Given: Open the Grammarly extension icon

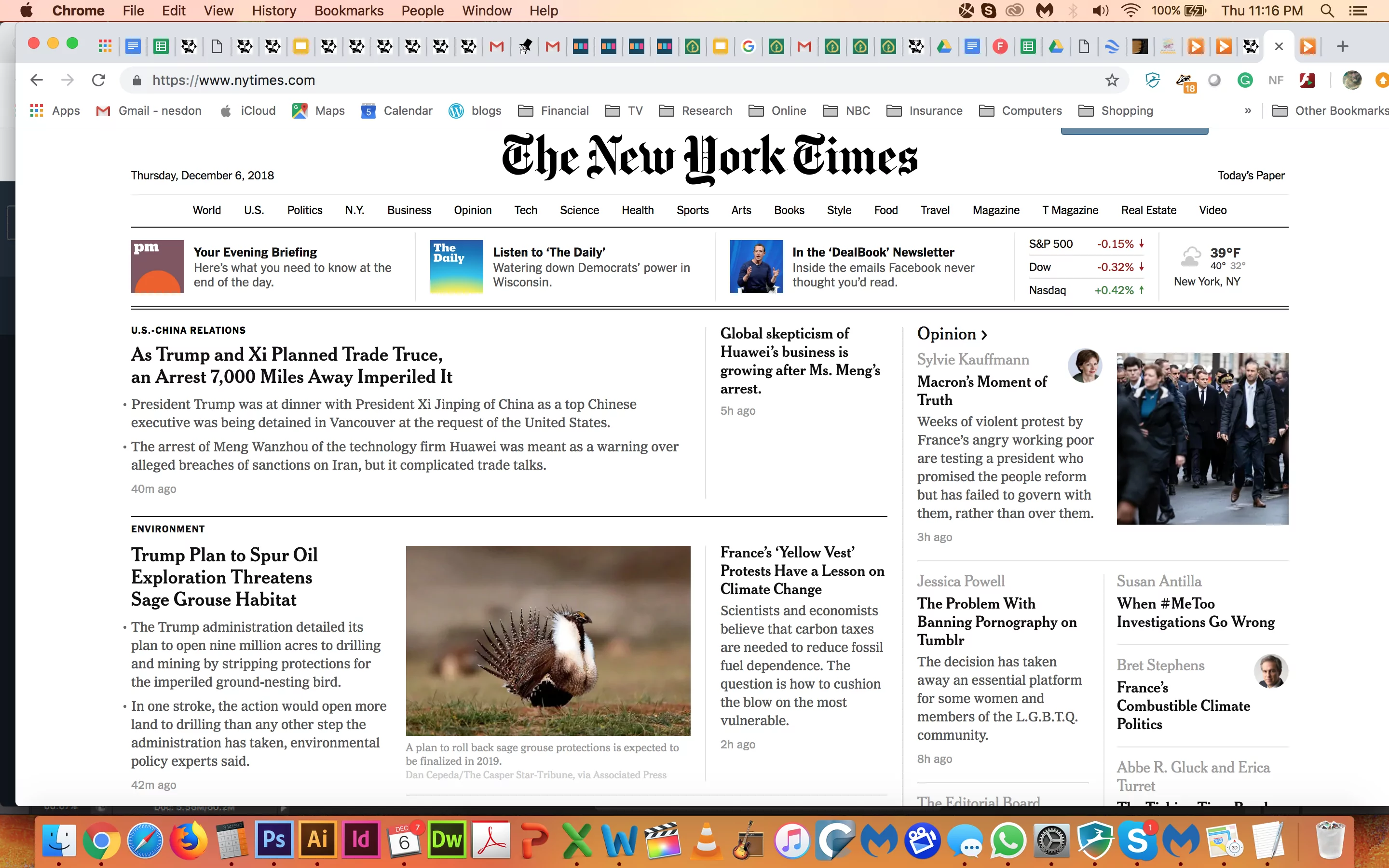Looking at the screenshot, I should [1244, 81].
